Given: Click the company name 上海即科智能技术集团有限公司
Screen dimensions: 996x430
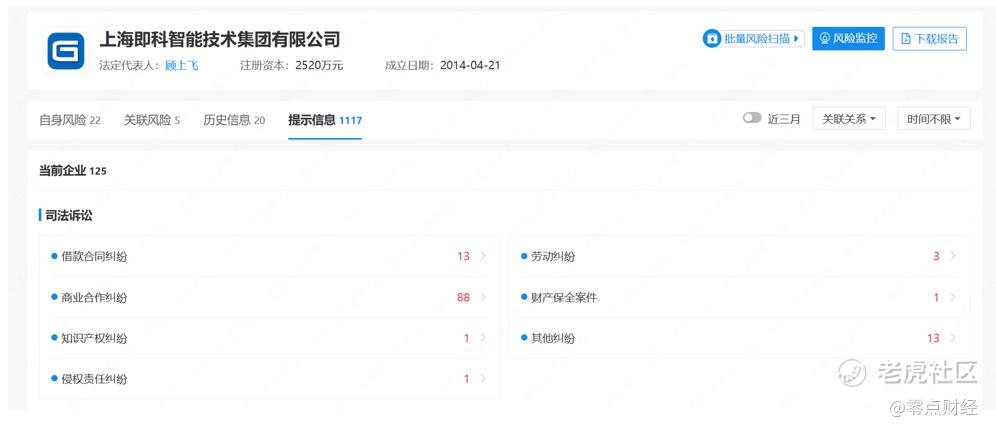Looking at the screenshot, I should click(x=220, y=39).
